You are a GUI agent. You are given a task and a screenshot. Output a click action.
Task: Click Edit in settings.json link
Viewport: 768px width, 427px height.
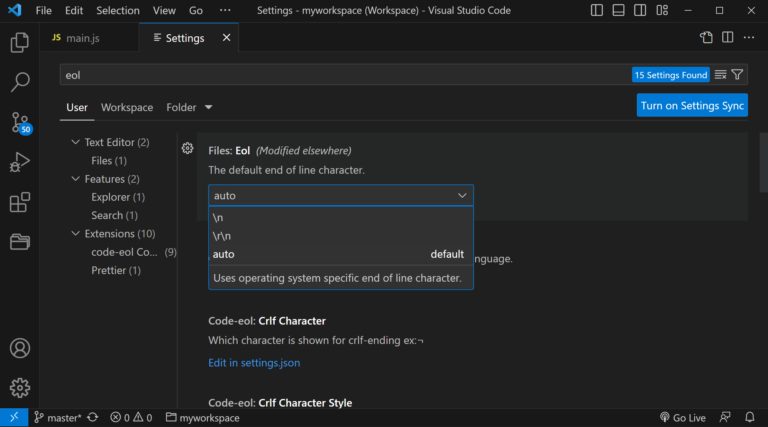(x=254, y=363)
